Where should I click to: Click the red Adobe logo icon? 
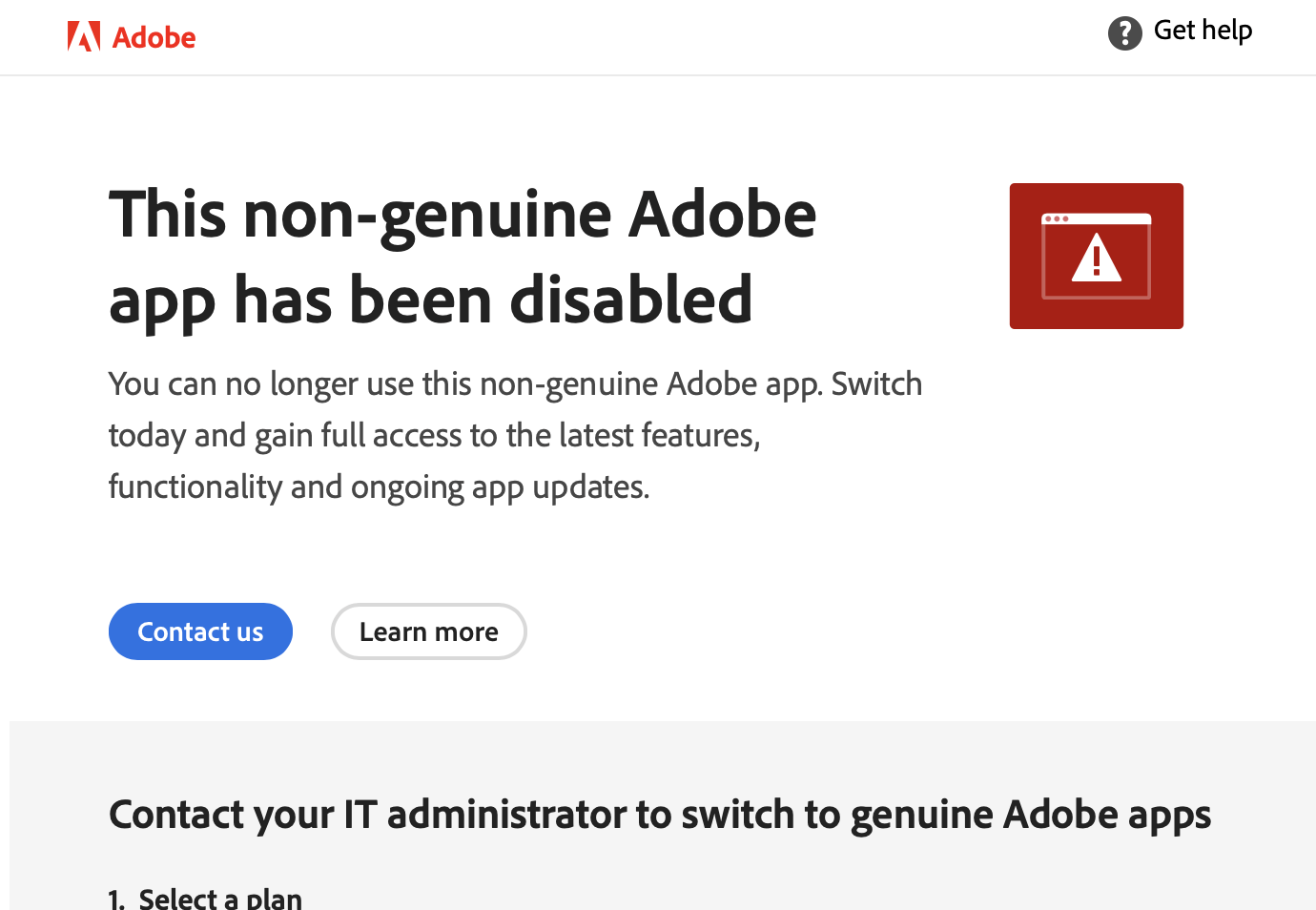[x=84, y=37]
